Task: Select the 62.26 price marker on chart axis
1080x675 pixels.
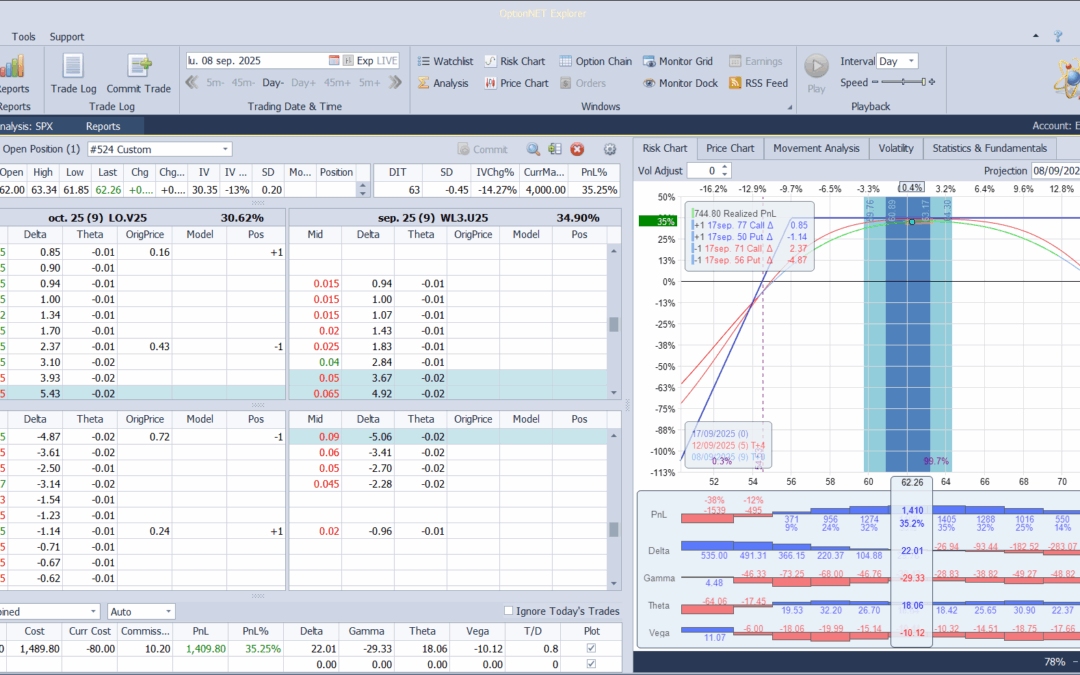Action: point(912,483)
